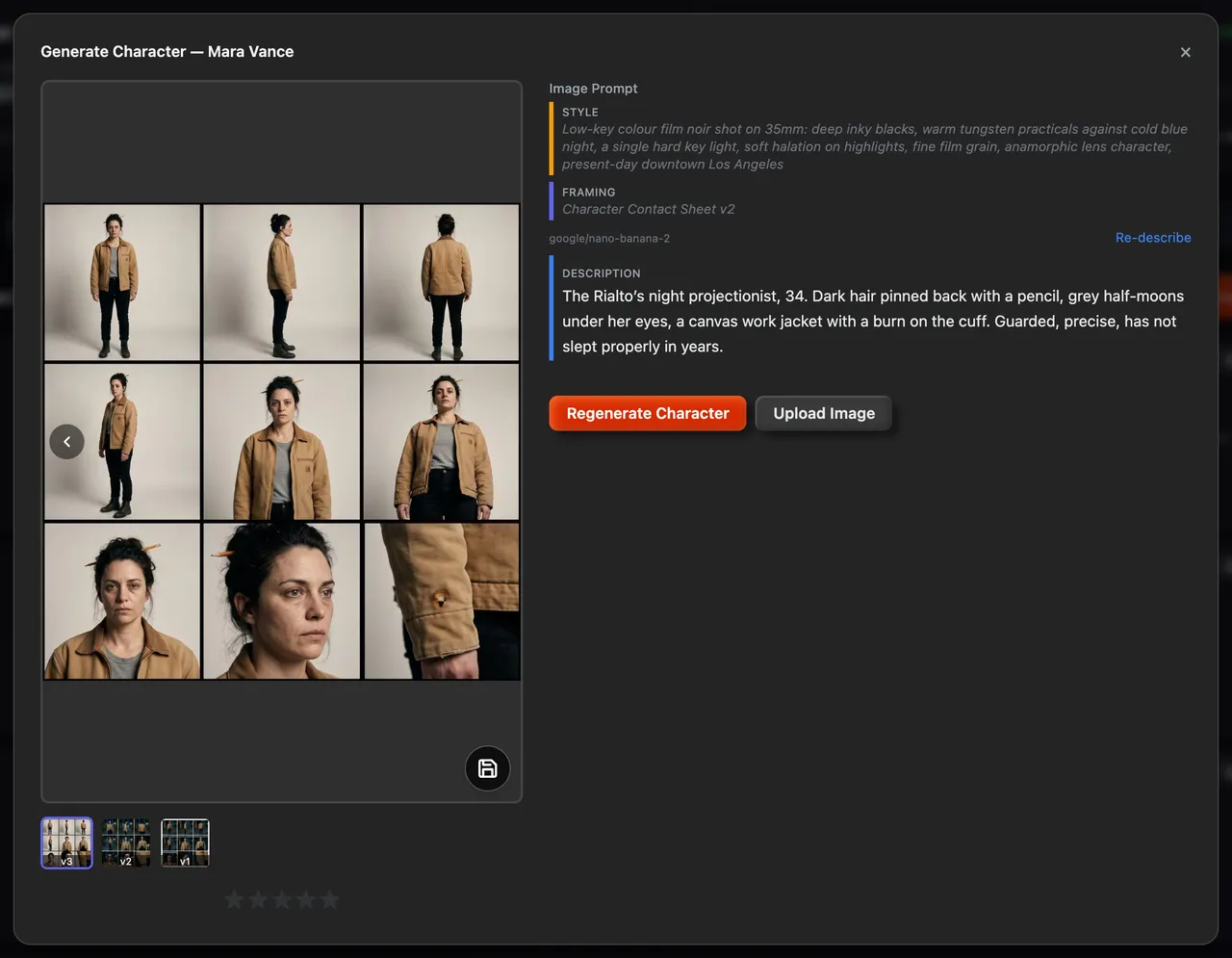Go to the previous character image

coord(67,442)
